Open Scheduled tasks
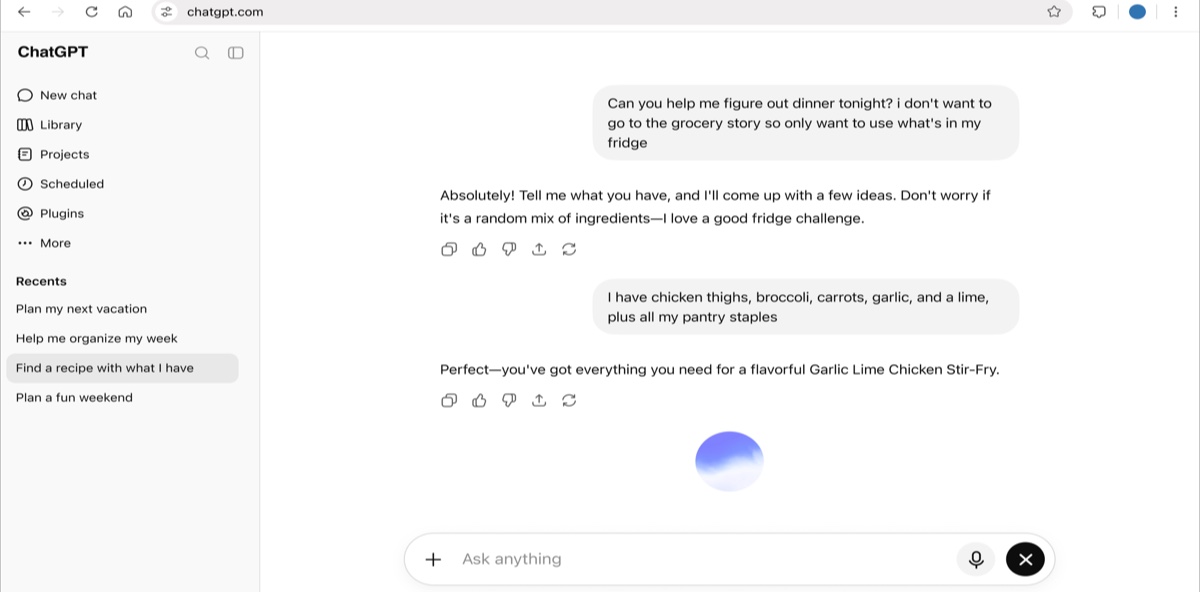The height and width of the screenshot is (592, 1200). point(60,184)
